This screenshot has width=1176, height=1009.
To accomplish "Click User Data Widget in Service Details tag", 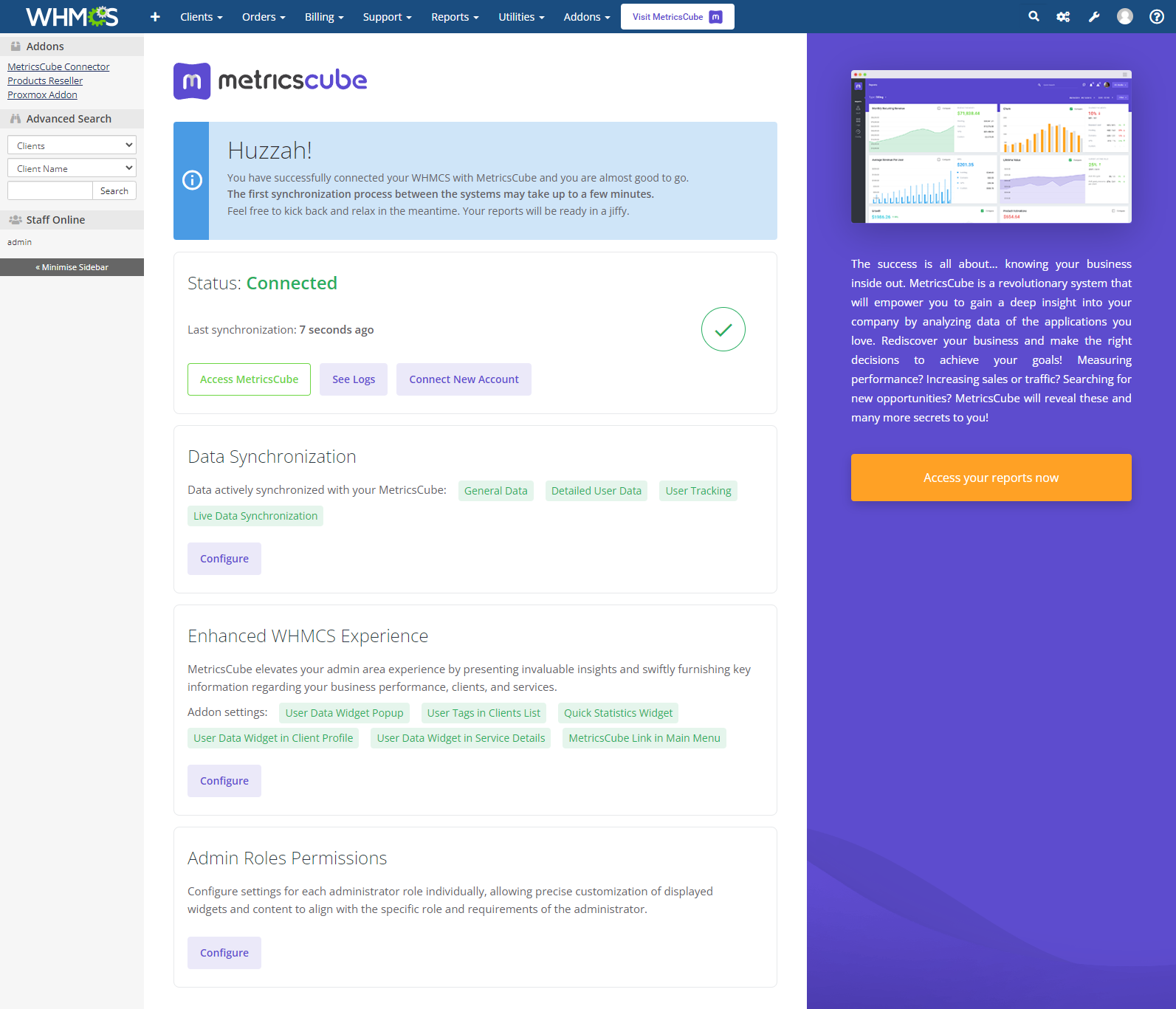I will (461, 738).
